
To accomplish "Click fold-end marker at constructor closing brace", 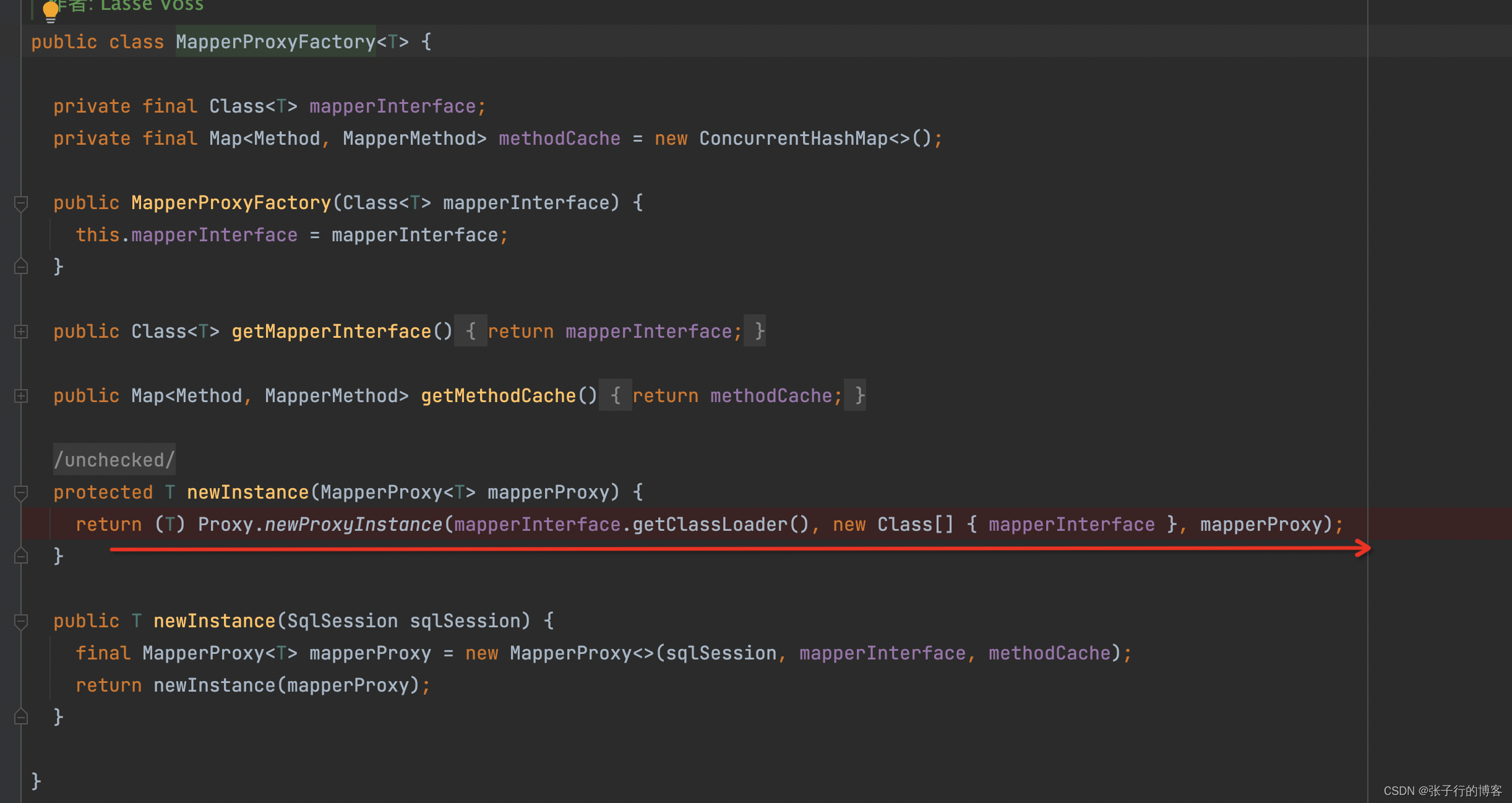I will pyautogui.click(x=20, y=267).
